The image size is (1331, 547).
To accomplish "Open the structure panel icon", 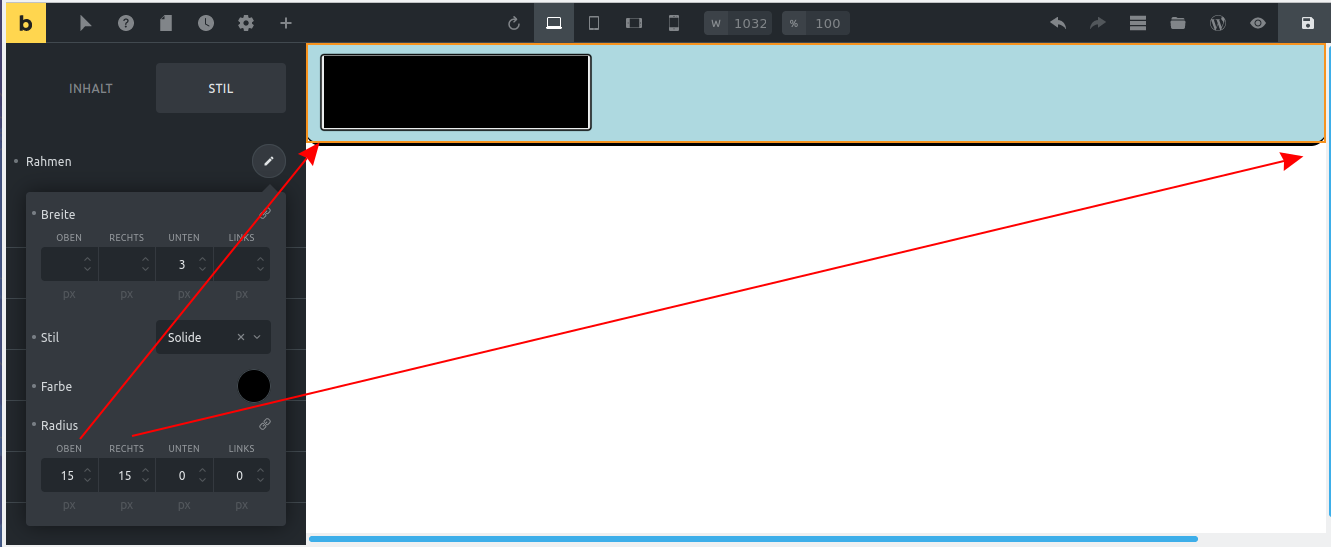I will coord(1138,23).
